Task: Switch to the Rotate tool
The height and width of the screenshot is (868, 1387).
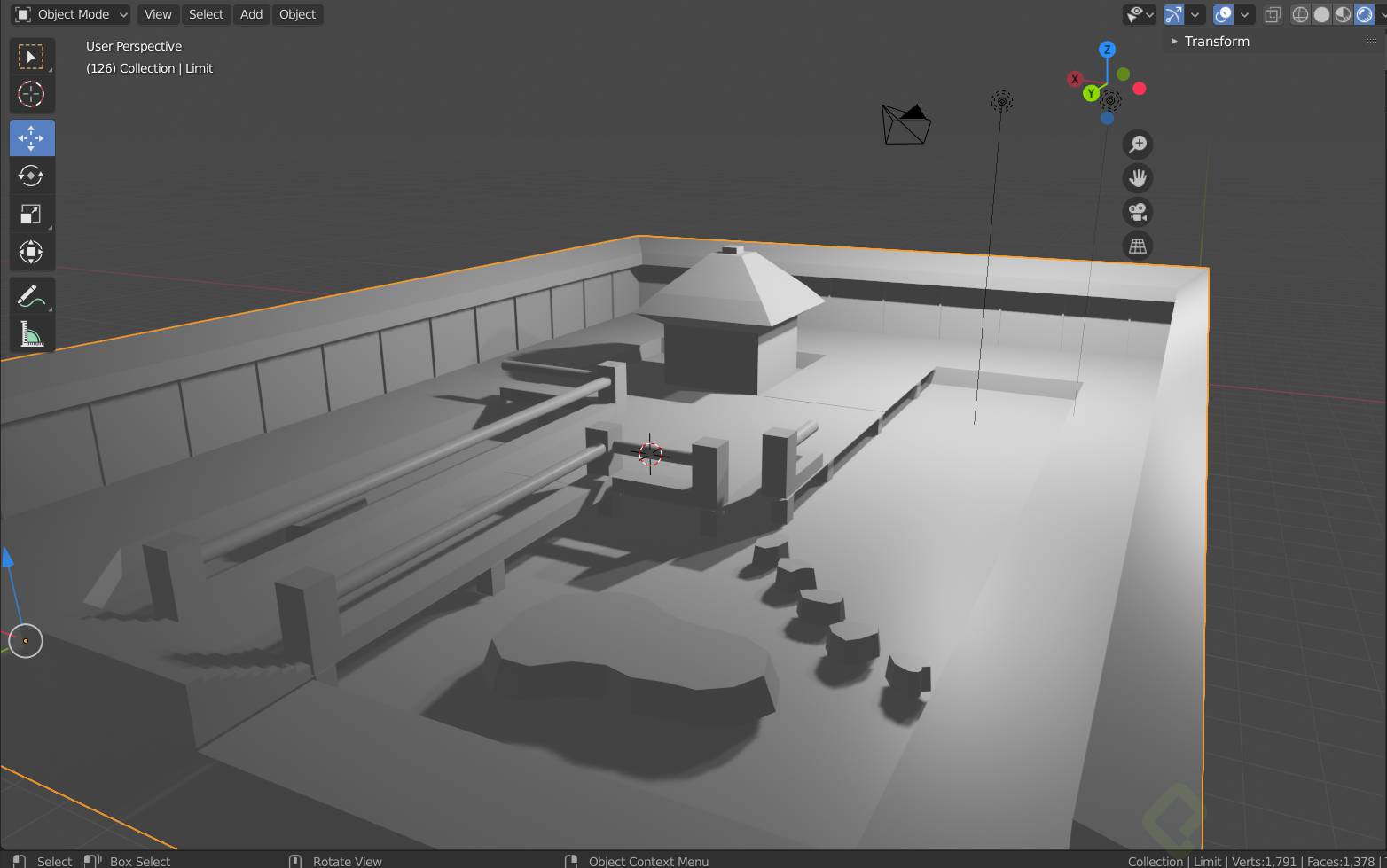Action: coord(31,176)
